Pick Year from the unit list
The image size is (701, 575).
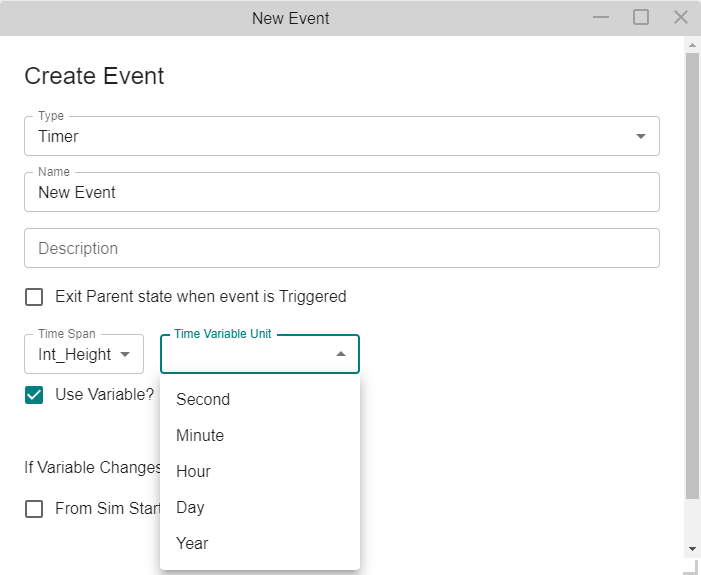click(260, 543)
